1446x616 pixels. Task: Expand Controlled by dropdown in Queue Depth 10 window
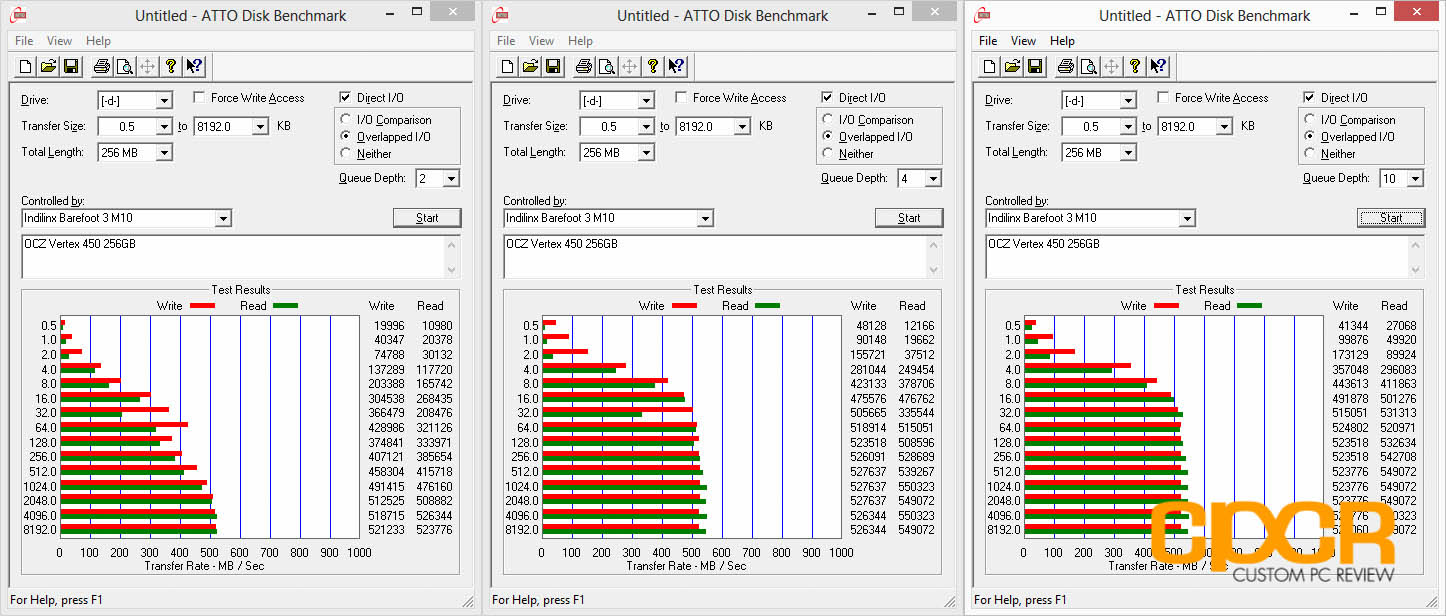(x=1187, y=218)
